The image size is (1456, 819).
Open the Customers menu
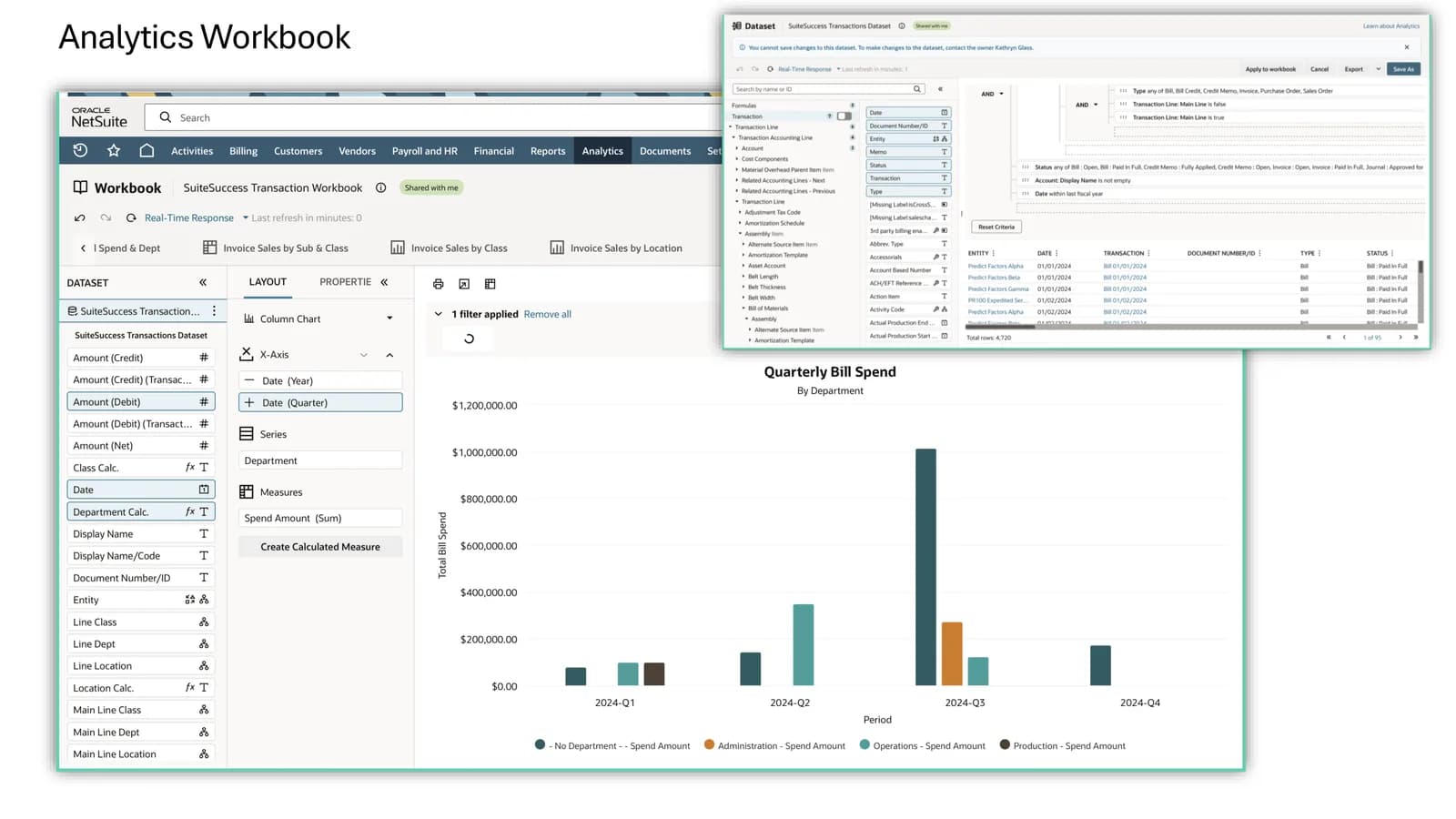point(298,151)
